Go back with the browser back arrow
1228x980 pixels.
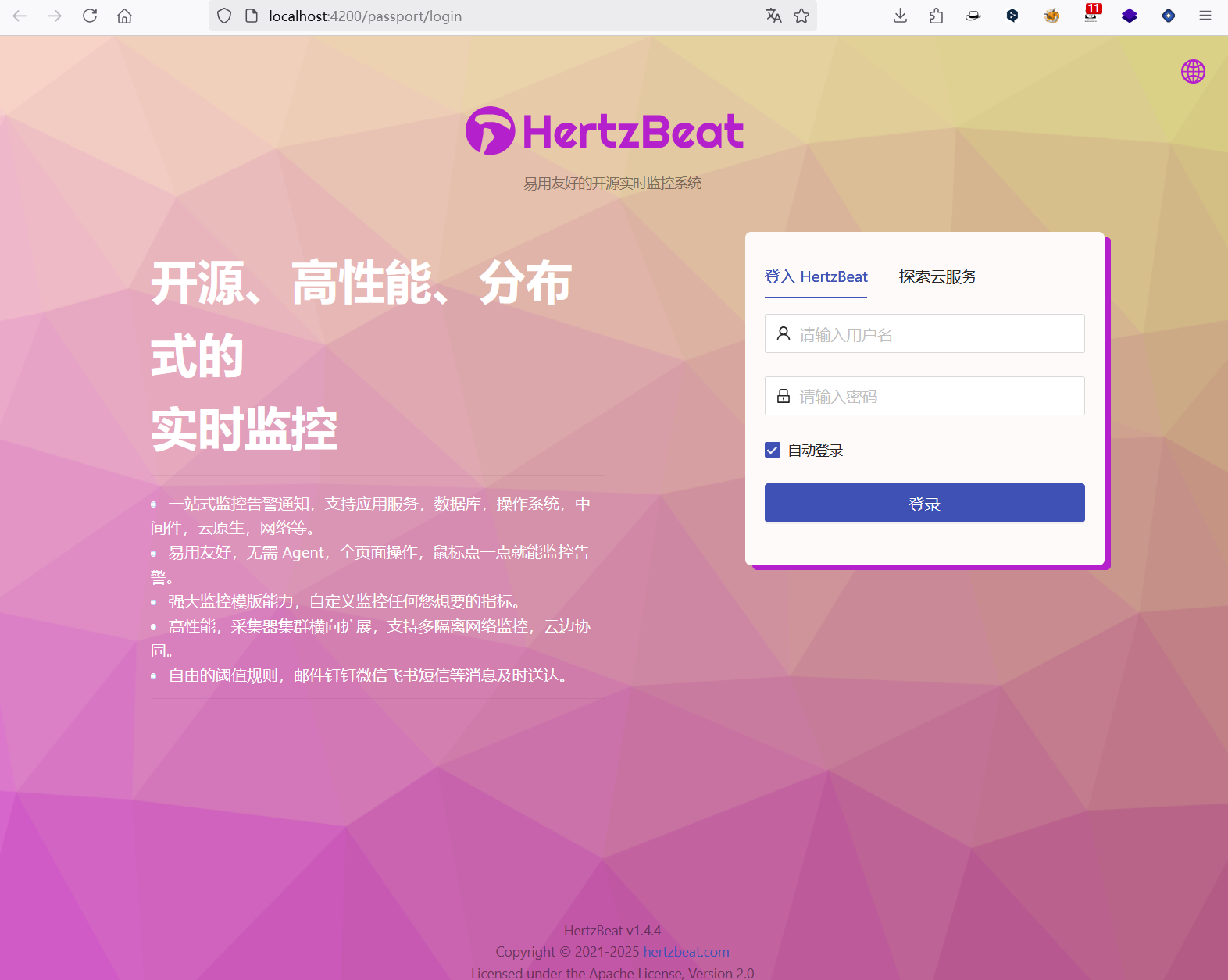click(x=20, y=16)
